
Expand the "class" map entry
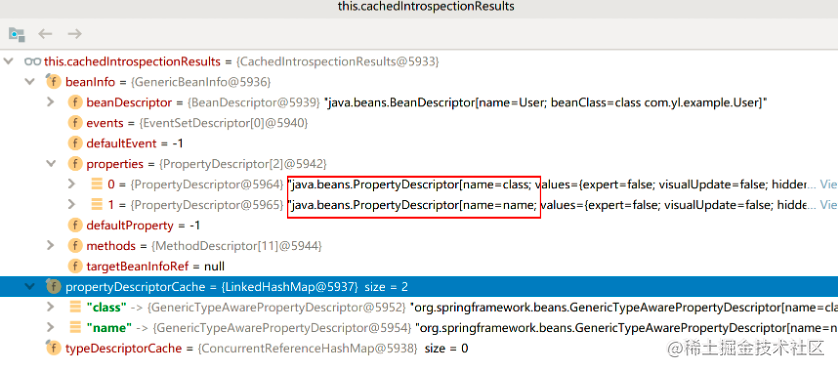click(51, 307)
